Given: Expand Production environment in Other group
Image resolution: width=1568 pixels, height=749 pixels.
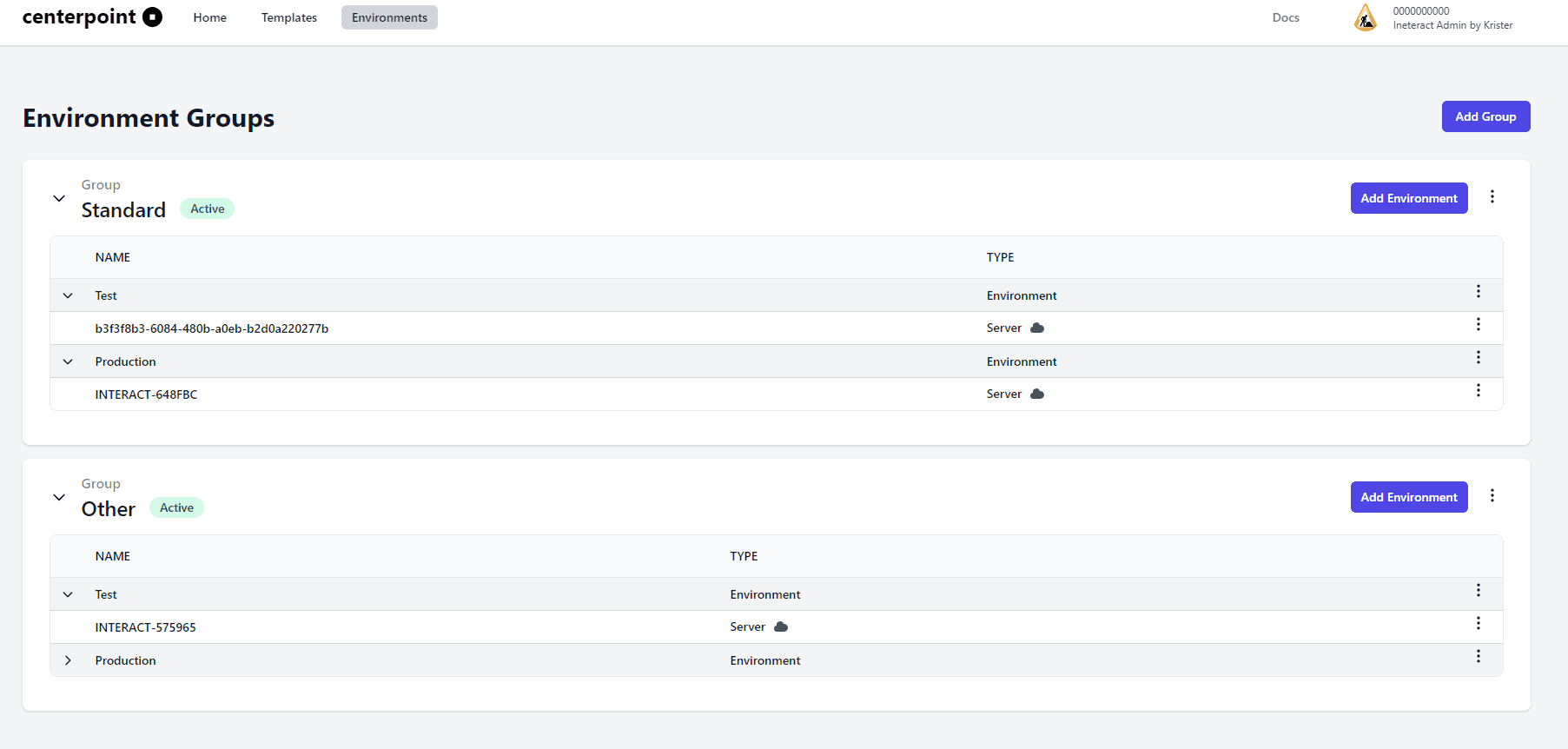Looking at the screenshot, I should click(x=68, y=661).
